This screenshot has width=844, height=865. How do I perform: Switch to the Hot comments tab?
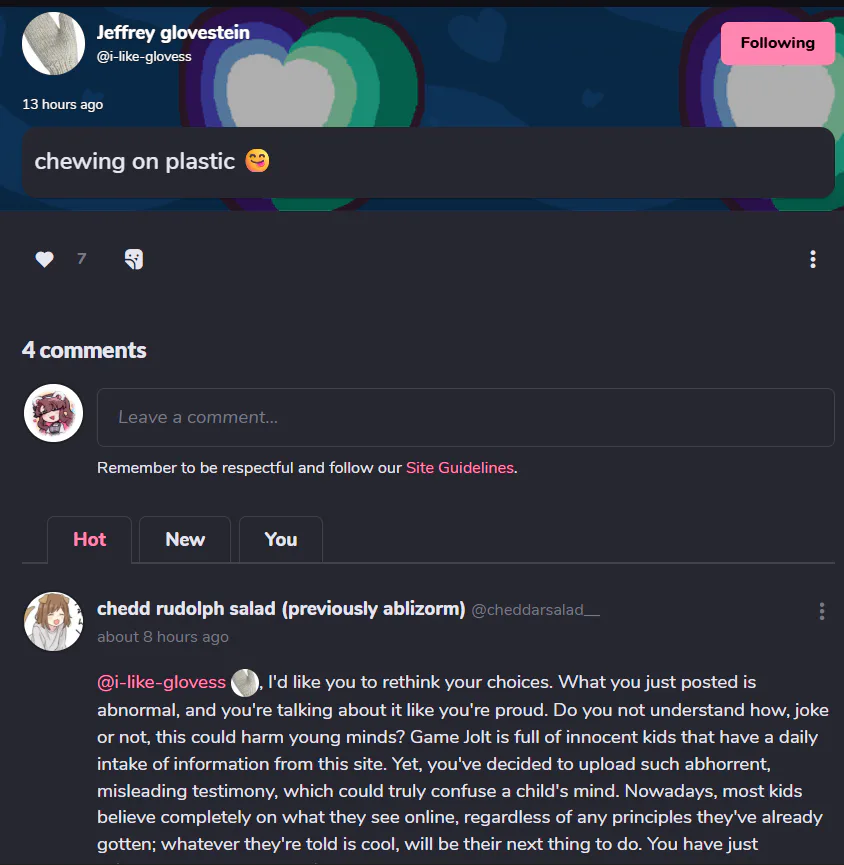pos(89,540)
